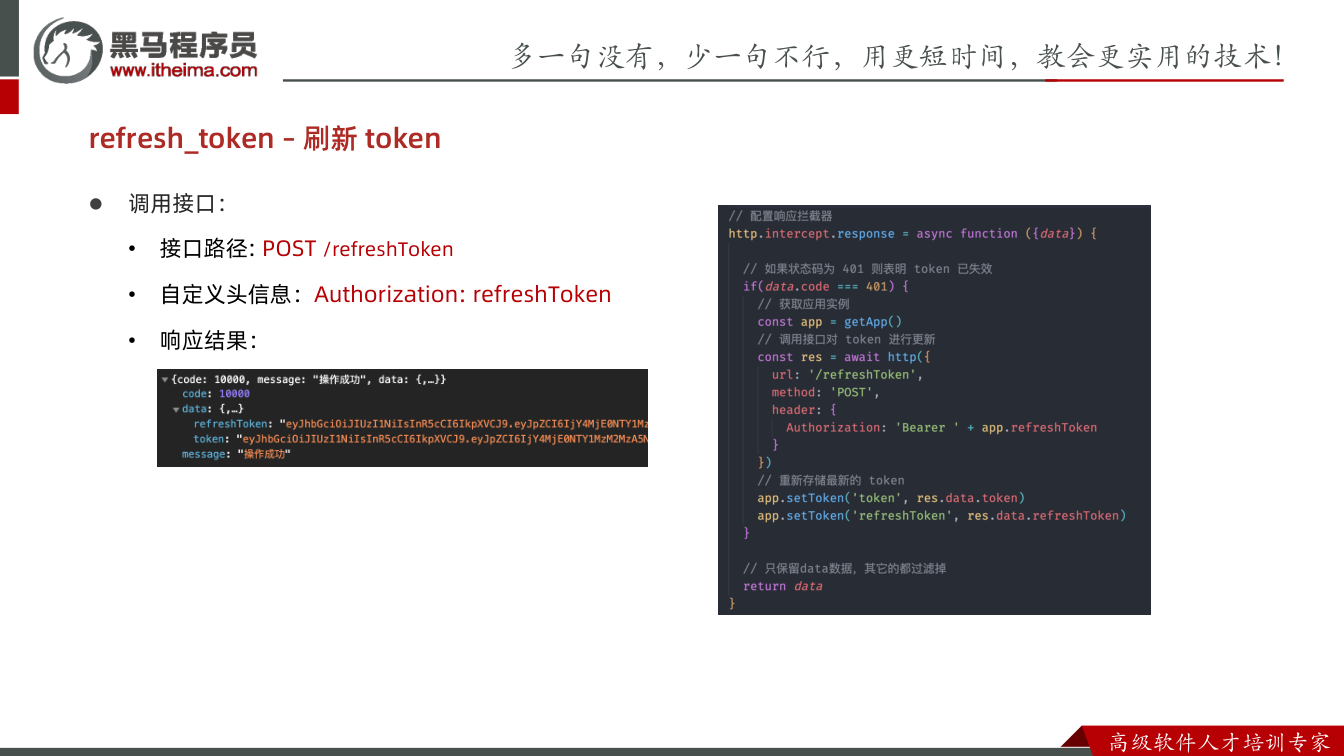Viewport: 1344px width, 756px height.
Task: Click the return data code line
Action: click(x=782, y=586)
